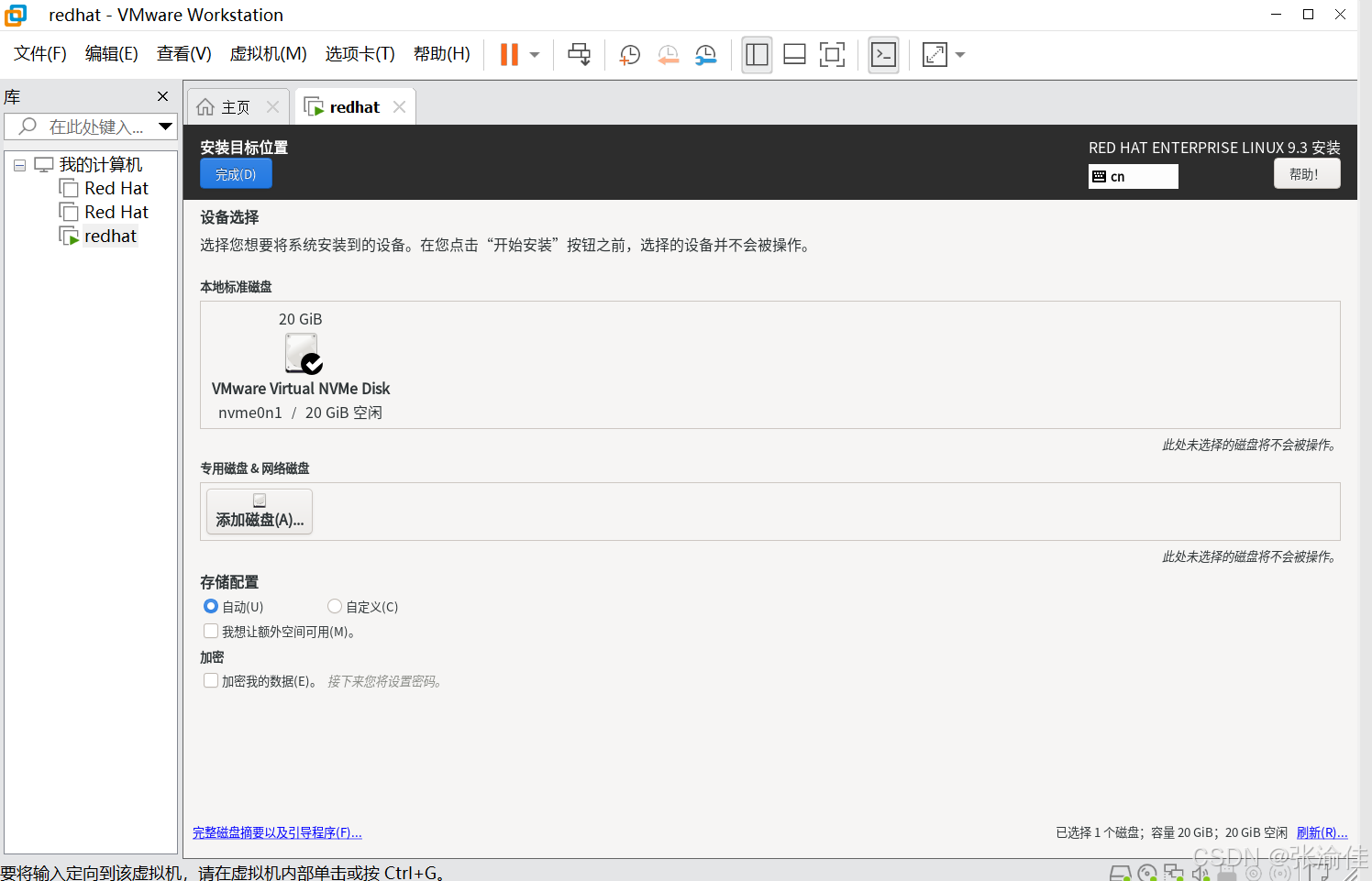Click the sound card status icon
Screen dimensions: 1372x881
pyautogui.click(x=1200, y=873)
